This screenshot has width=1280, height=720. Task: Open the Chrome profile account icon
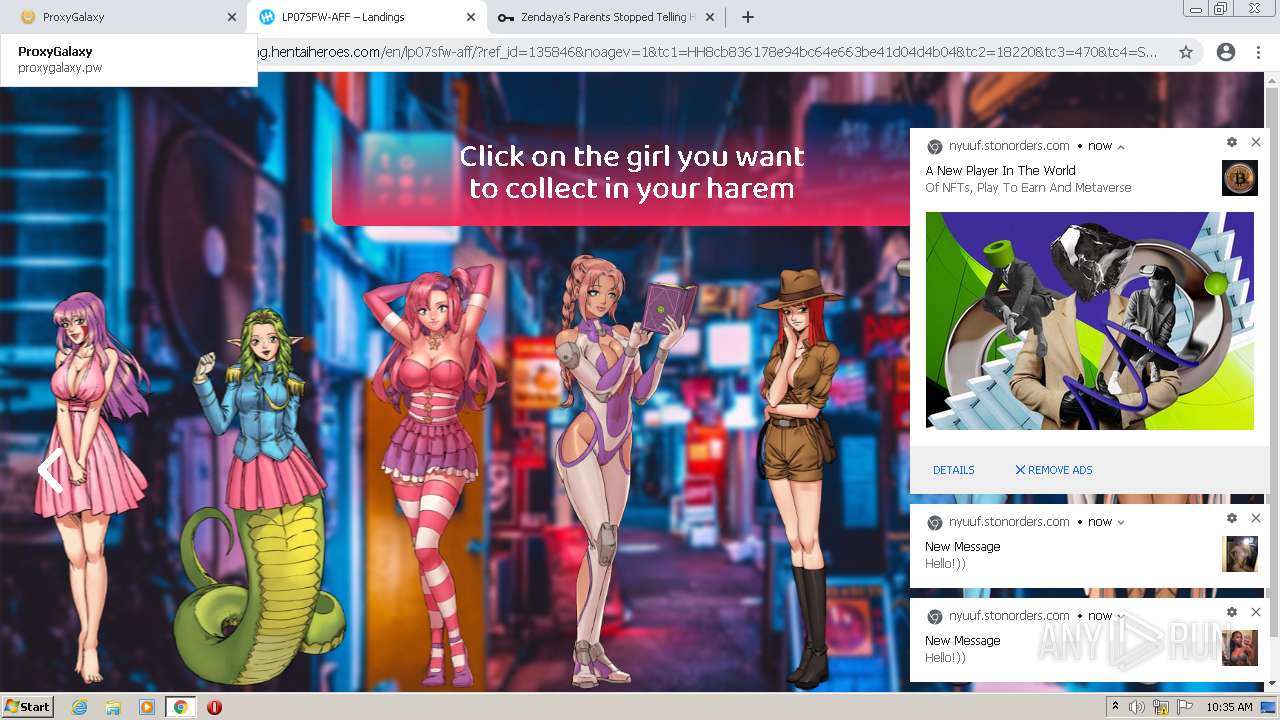pos(1226,52)
